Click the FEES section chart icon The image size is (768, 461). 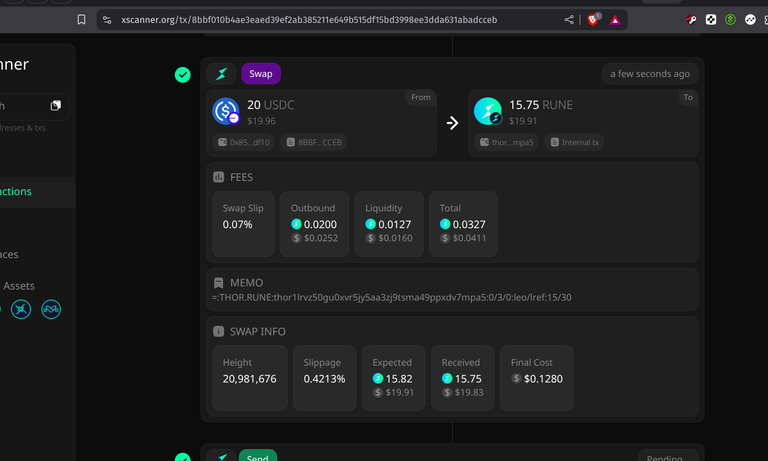tap(218, 177)
